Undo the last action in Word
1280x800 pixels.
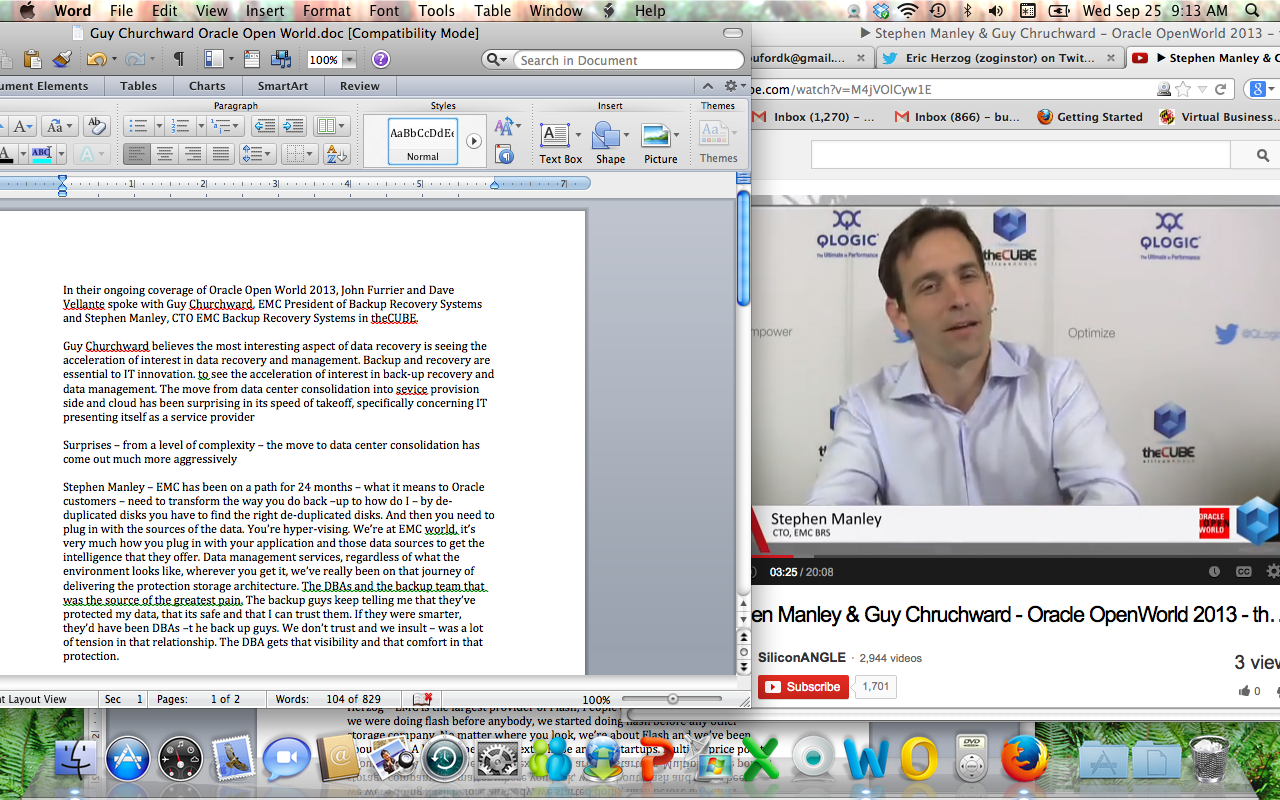pyautogui.click(x=96, y=60)
